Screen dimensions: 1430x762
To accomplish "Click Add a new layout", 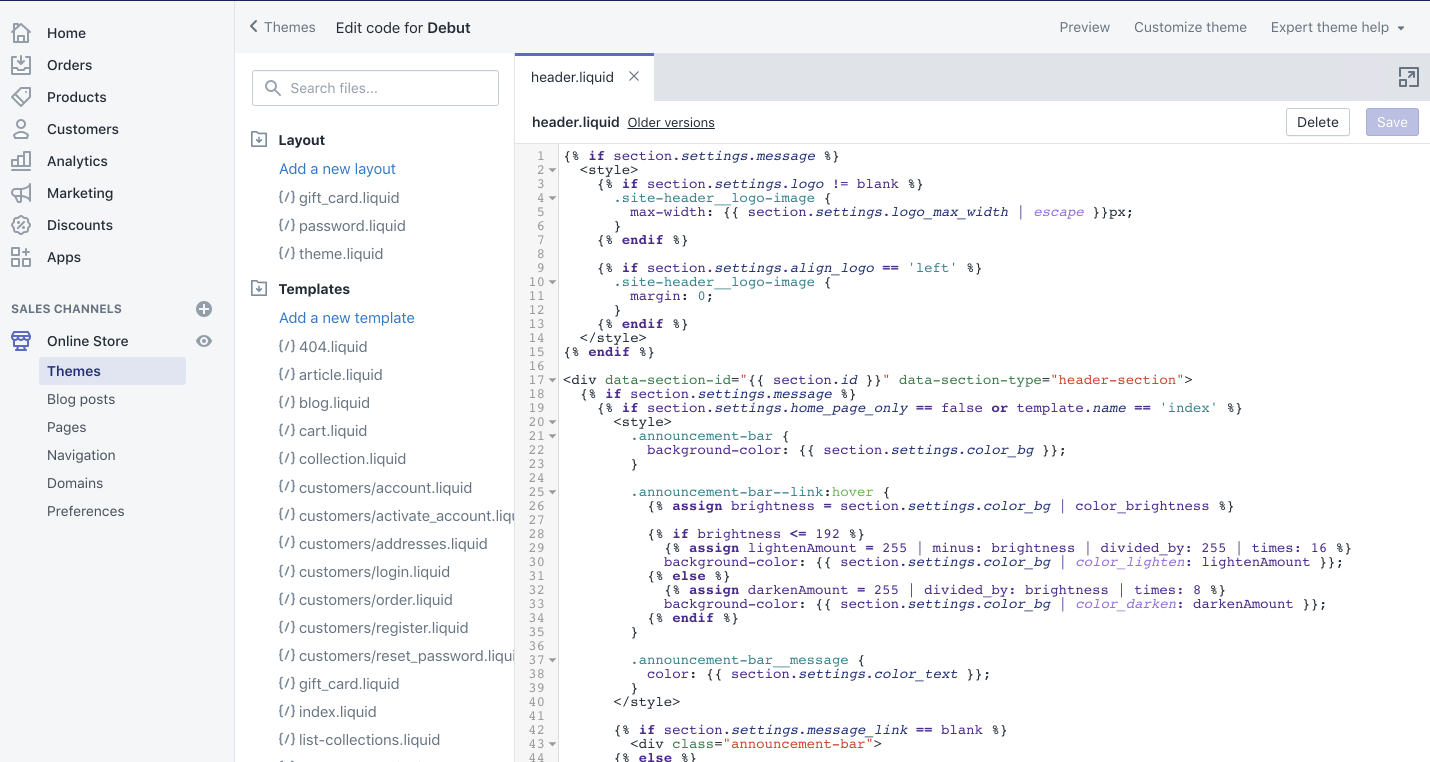I will coord(337,169).
